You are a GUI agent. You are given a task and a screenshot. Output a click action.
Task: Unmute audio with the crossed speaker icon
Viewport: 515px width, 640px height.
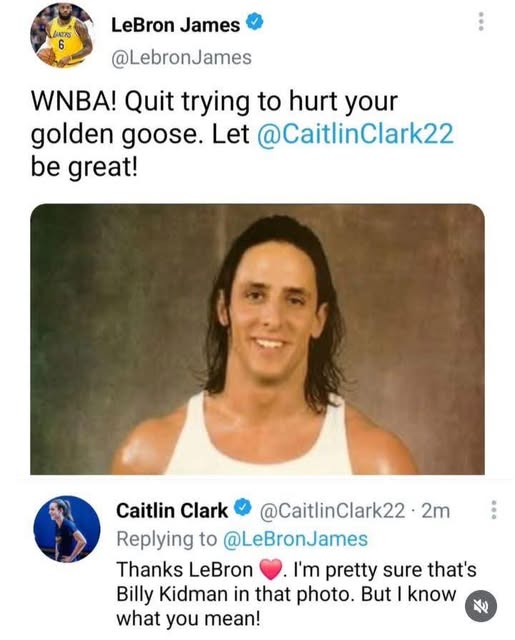tap(481, 606)
